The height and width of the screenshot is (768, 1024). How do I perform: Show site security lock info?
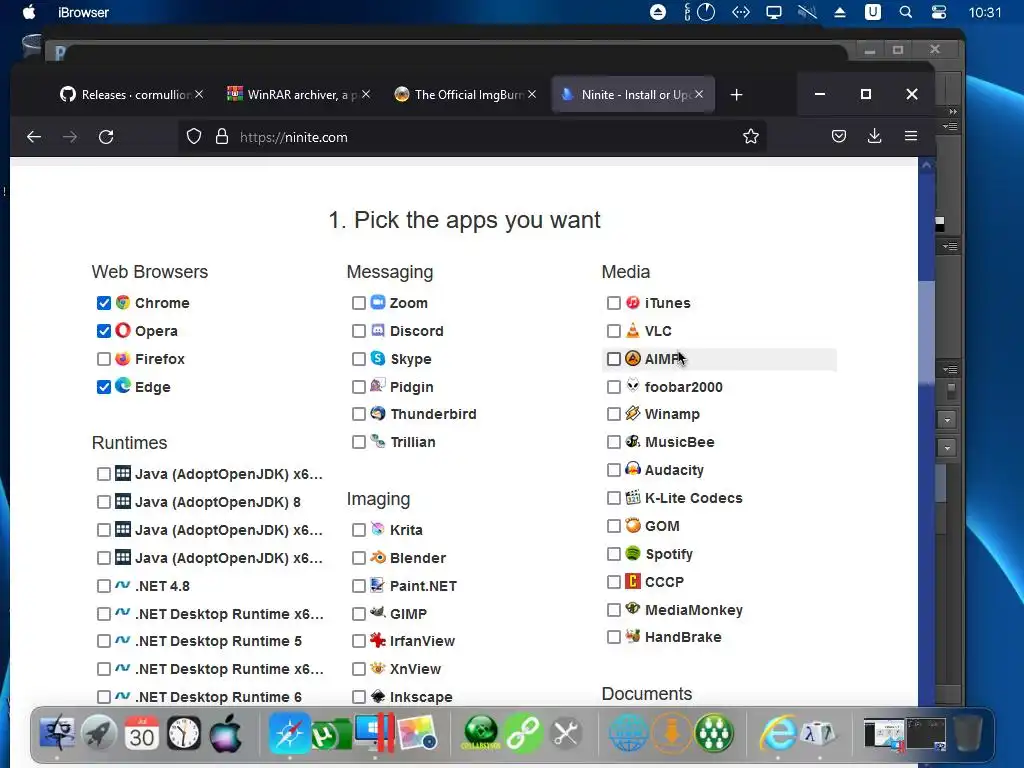pos(222,136)
